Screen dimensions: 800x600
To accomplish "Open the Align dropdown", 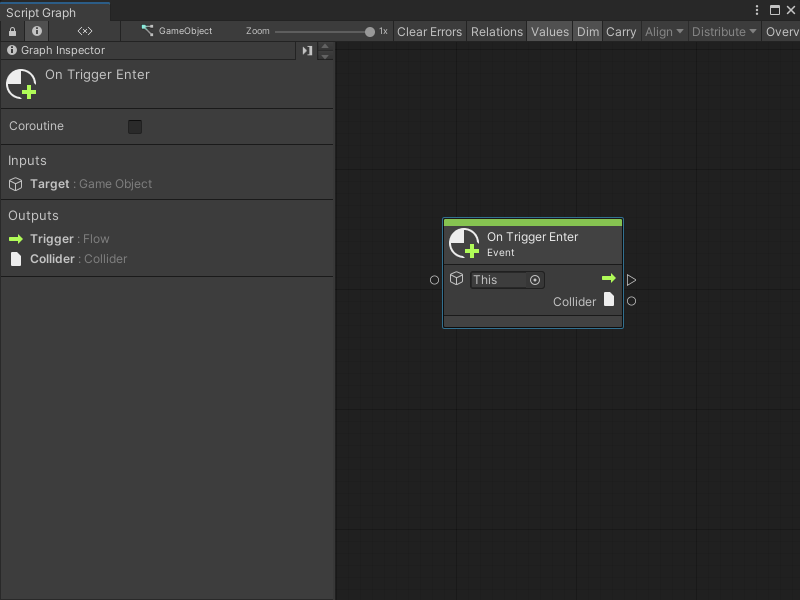I will 663,31.
